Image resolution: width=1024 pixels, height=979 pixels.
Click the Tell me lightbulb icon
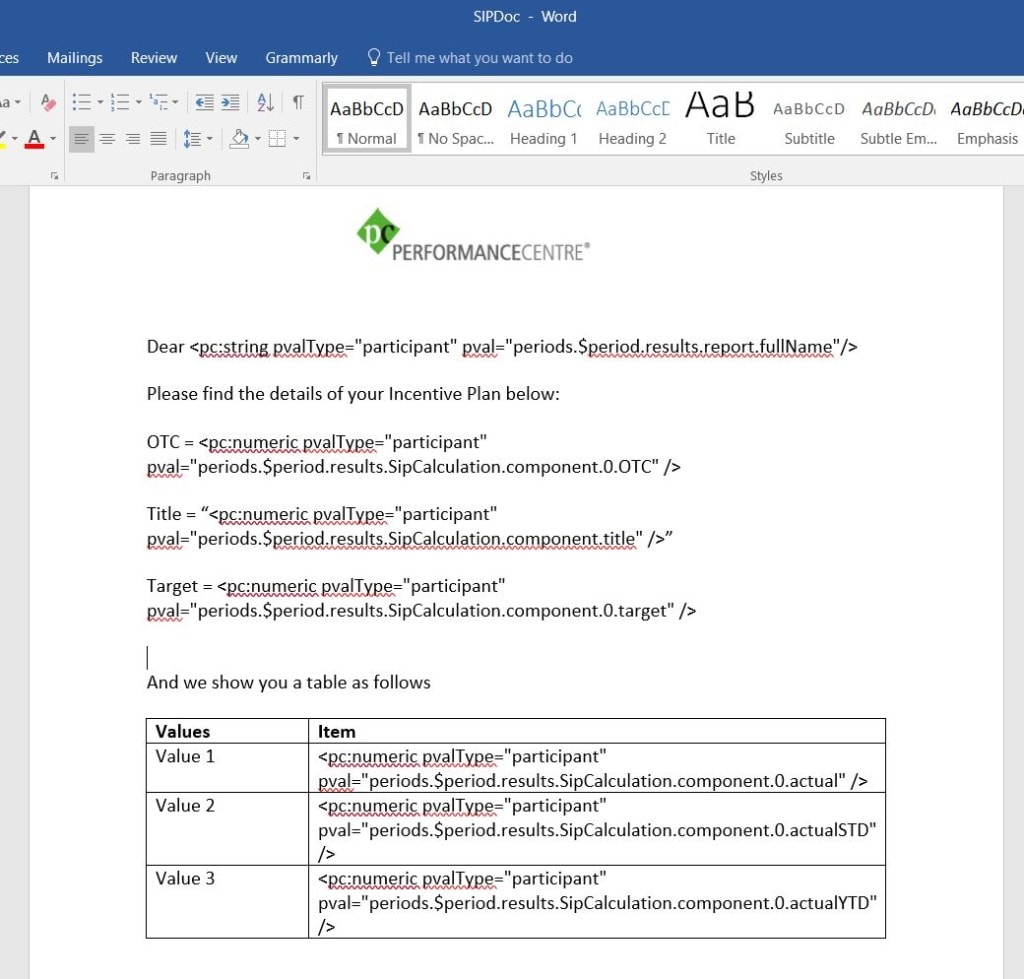374,57
